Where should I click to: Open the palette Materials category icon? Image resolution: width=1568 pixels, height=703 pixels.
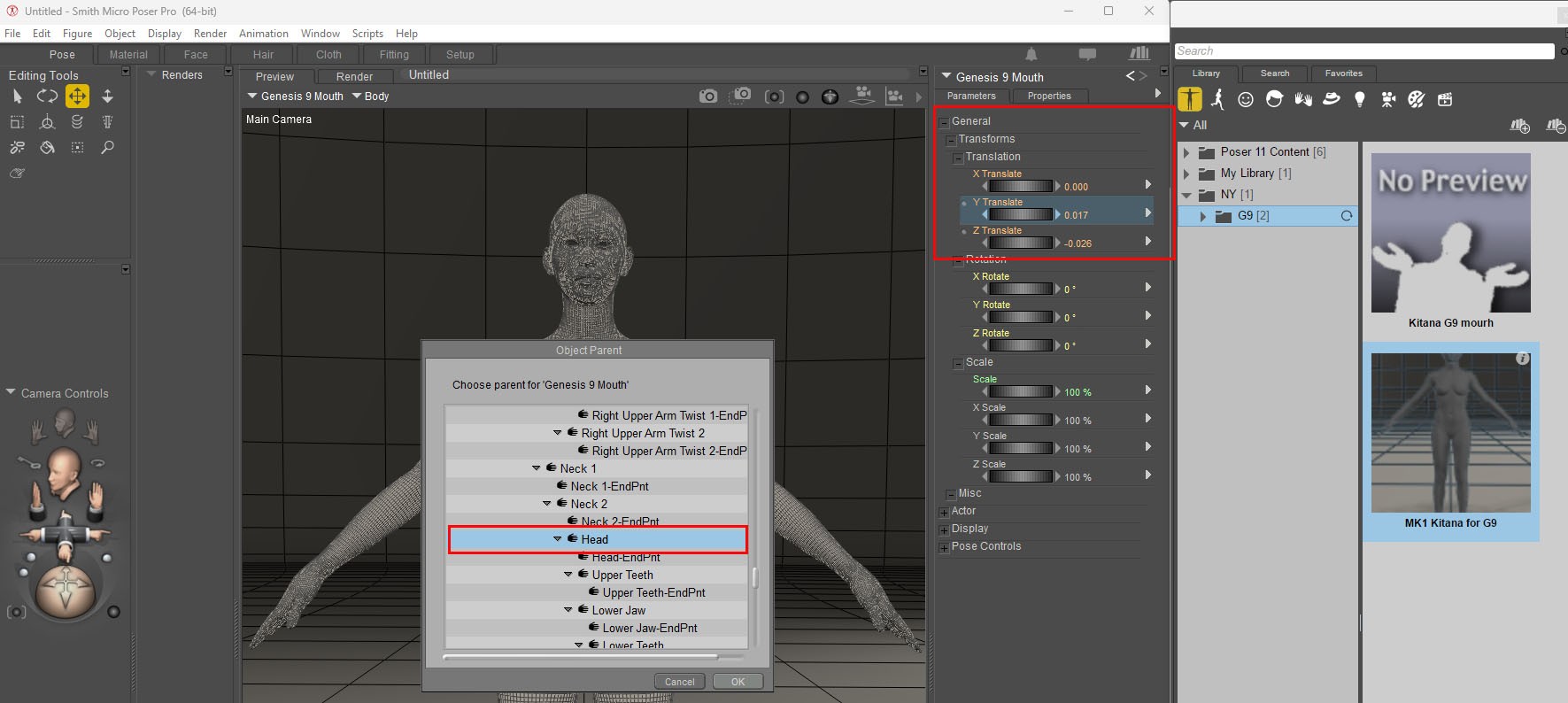pyautogui.click(x=1417, y=99)
